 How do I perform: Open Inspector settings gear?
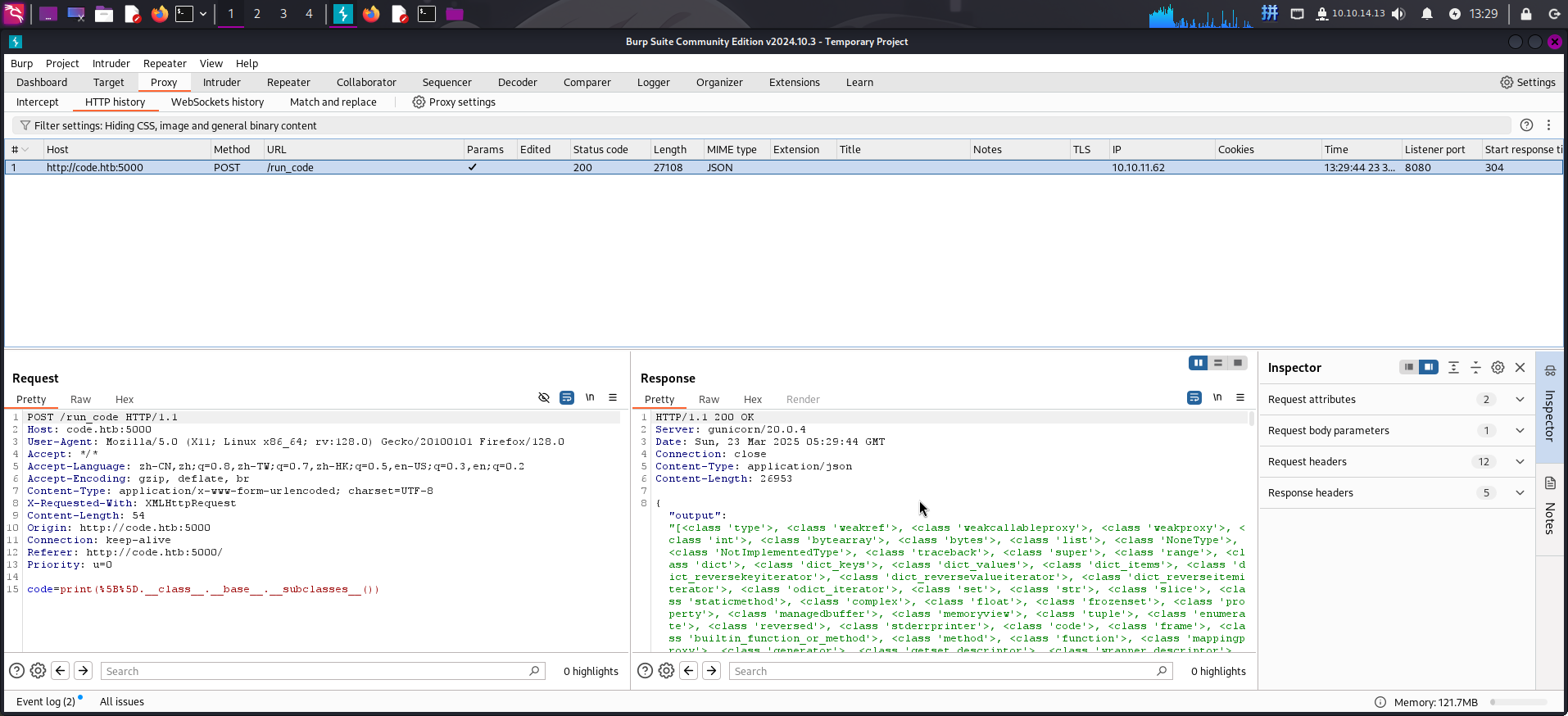pyautogui.click(x=1498, y=367)
